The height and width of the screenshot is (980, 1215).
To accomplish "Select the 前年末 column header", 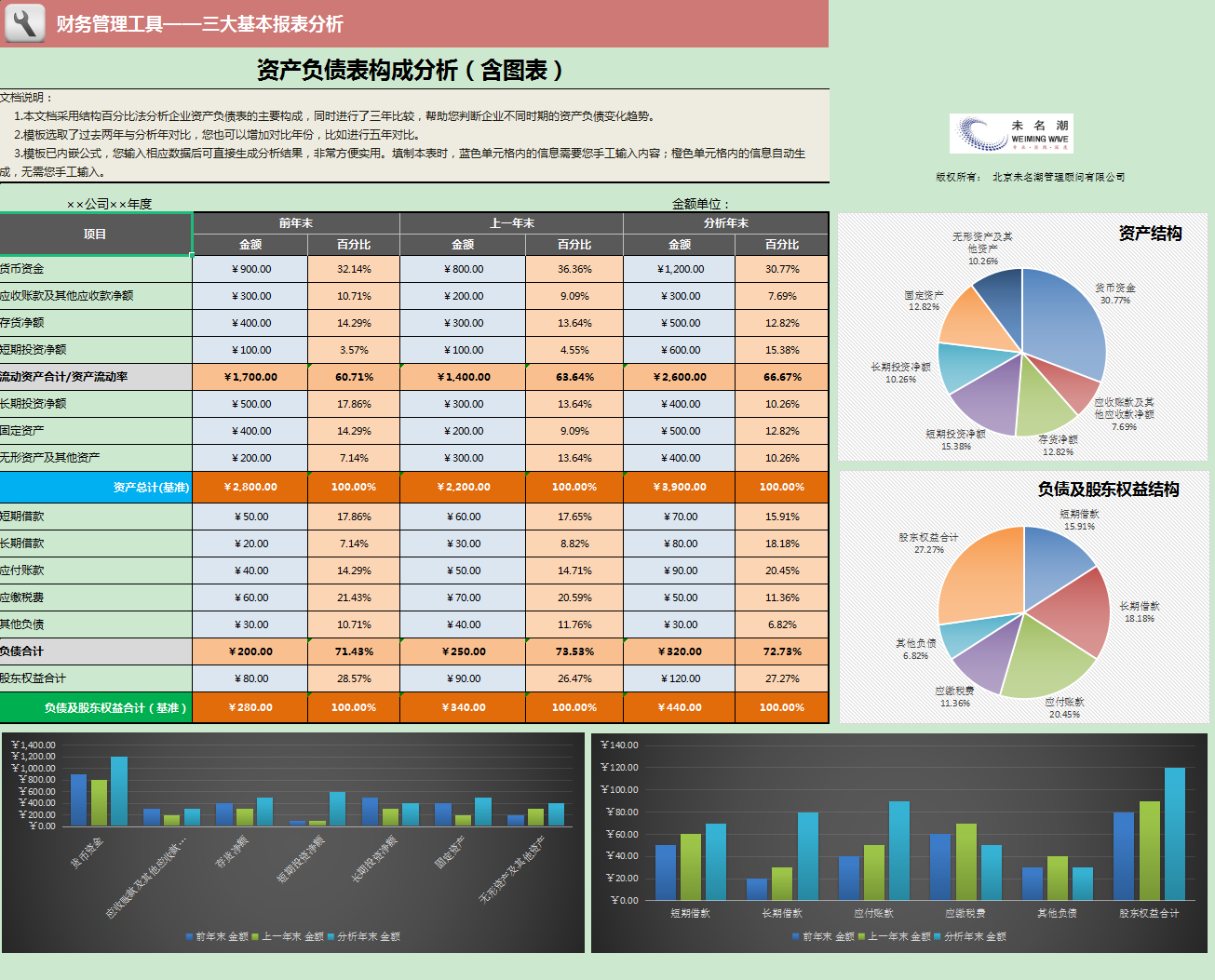I will click(295, 222).
